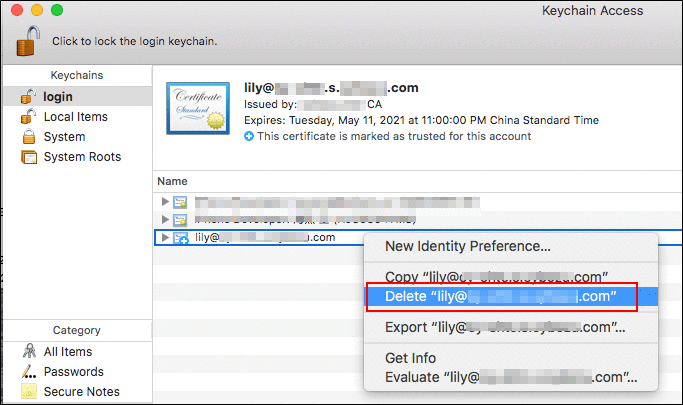This screenshot has height=405, width=683.
Task: Expand the first certificate row's disclosure triangle
Action: pos(165,202)
